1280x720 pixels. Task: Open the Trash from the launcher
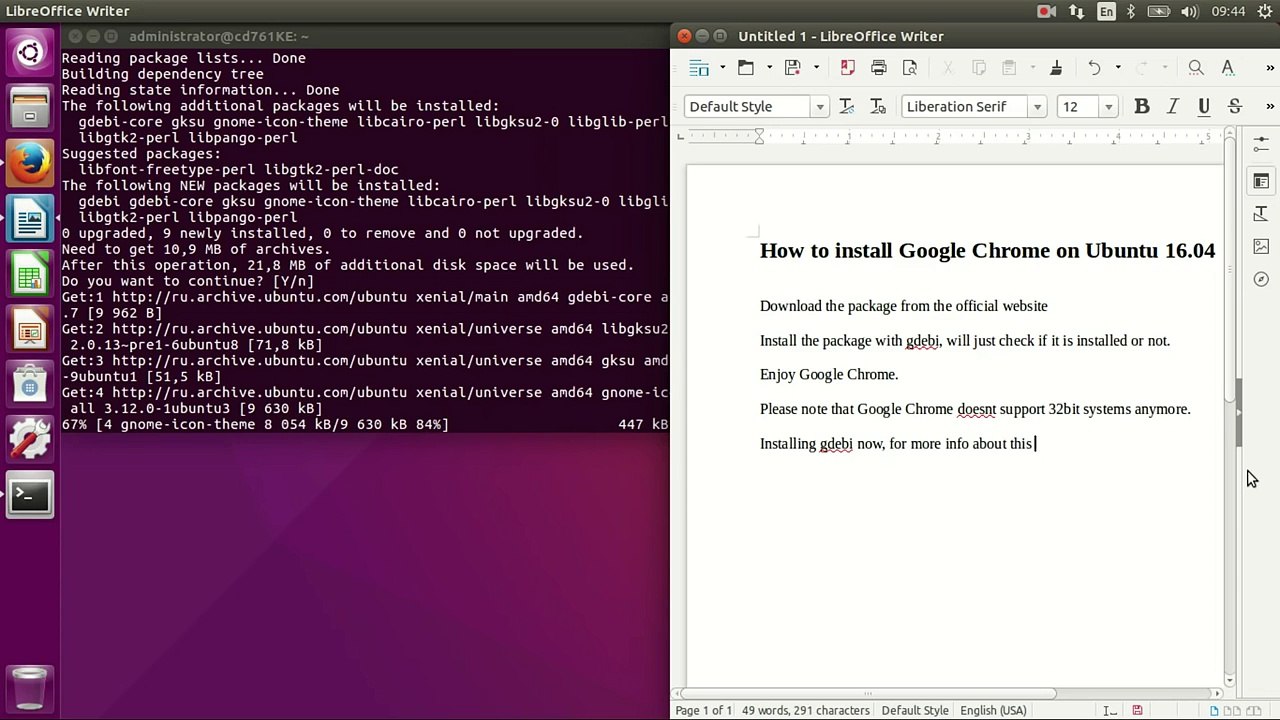tap(30, 689)
